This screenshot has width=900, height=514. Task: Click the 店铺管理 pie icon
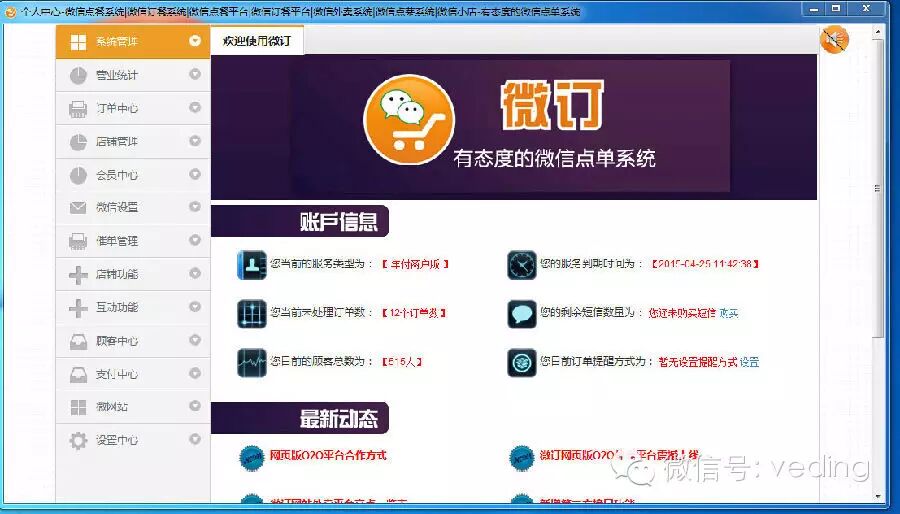click(78, 142)
